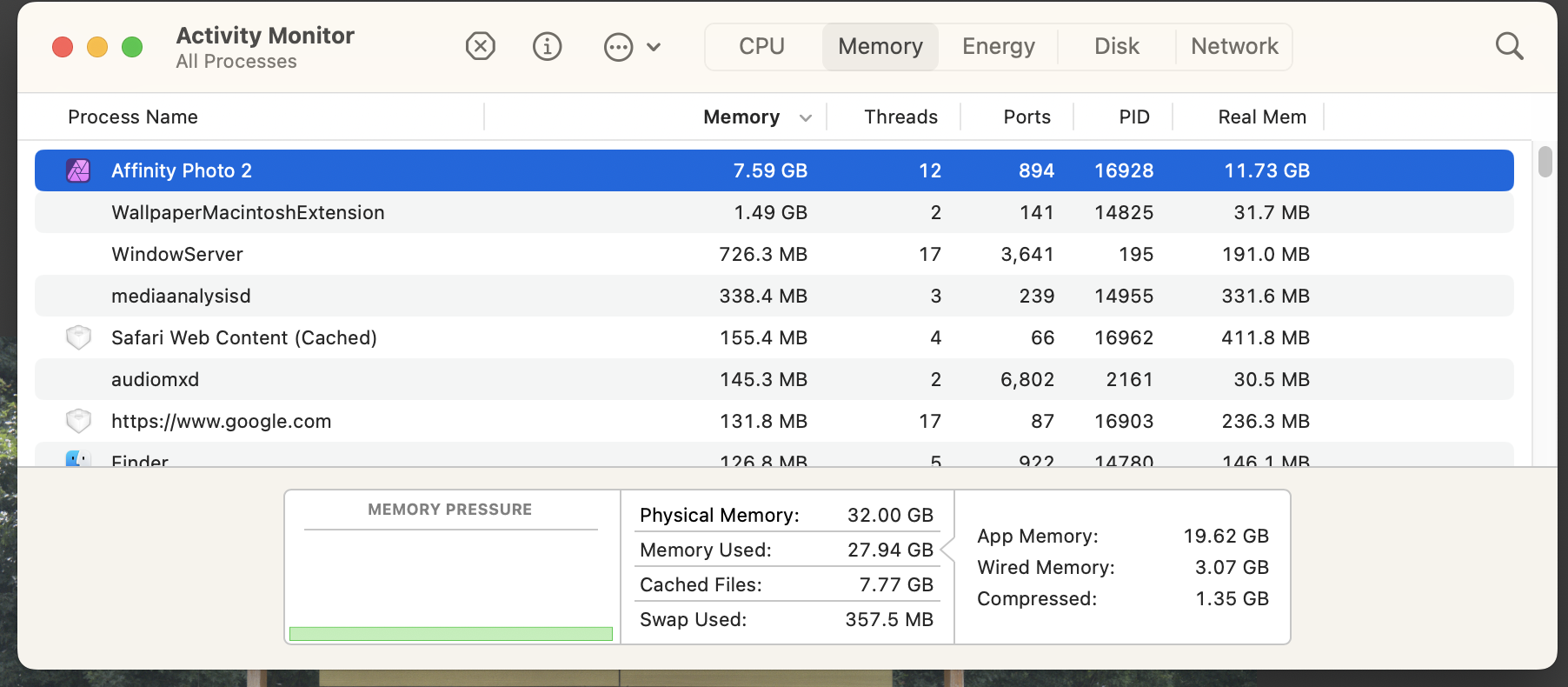Screen dimensions: 1568x687
Task: Switch to the CPU tab
Action: 762,46
